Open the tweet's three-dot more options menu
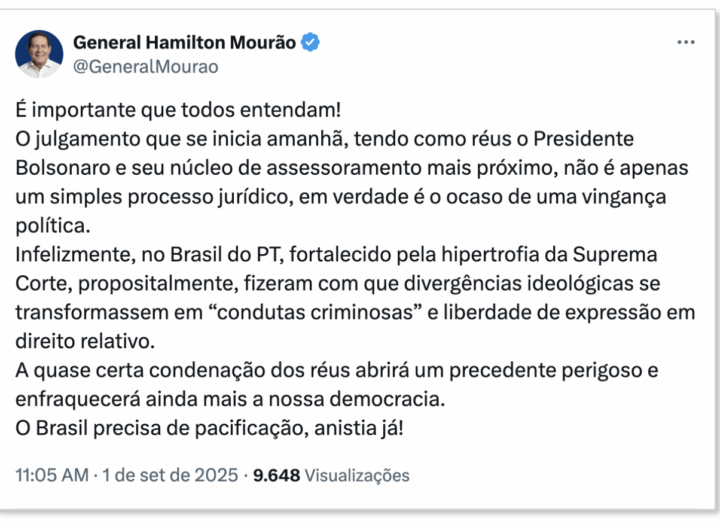The height and width of the screenshot is (530, 720). click(686, 43)
